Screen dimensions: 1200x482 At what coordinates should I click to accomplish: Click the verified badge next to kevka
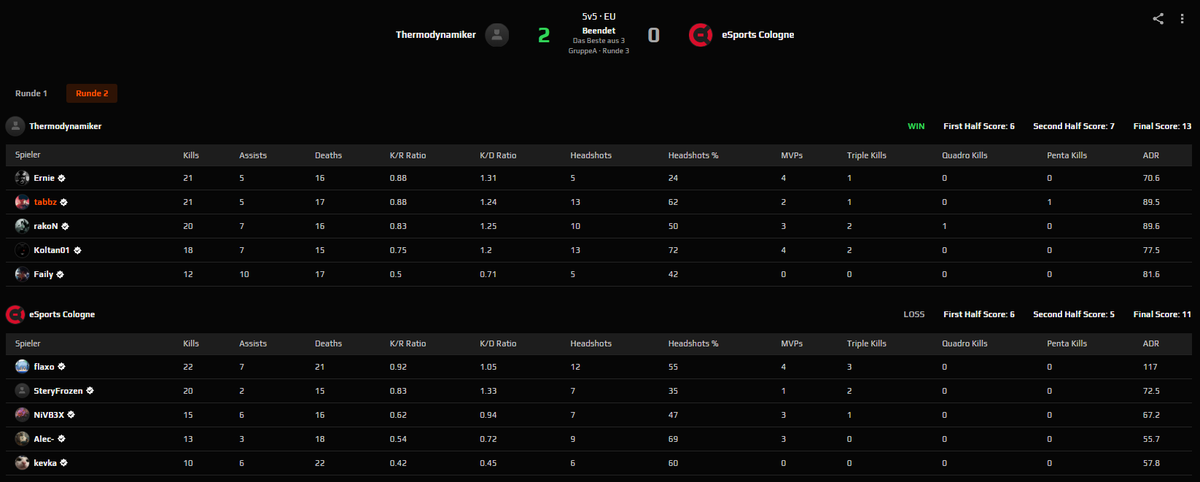coord(66,463)
